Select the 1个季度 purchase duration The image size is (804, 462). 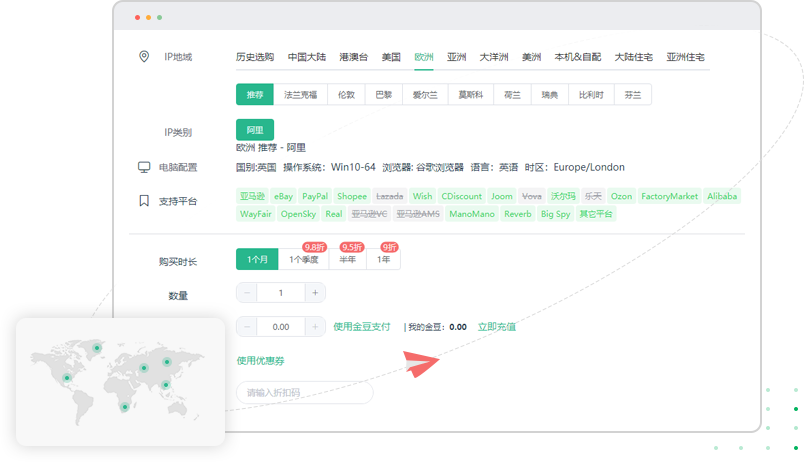303,260
